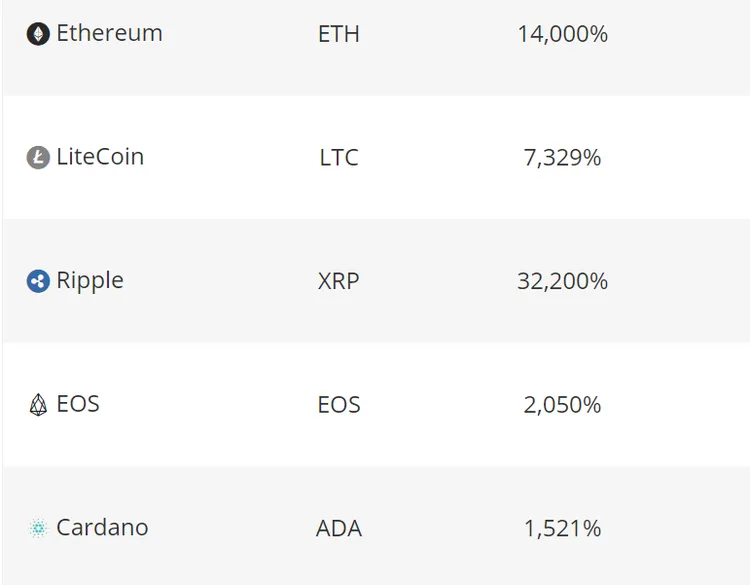Click the LTC ticker symbol
The image size is (750, 585).
coord(339,158)
